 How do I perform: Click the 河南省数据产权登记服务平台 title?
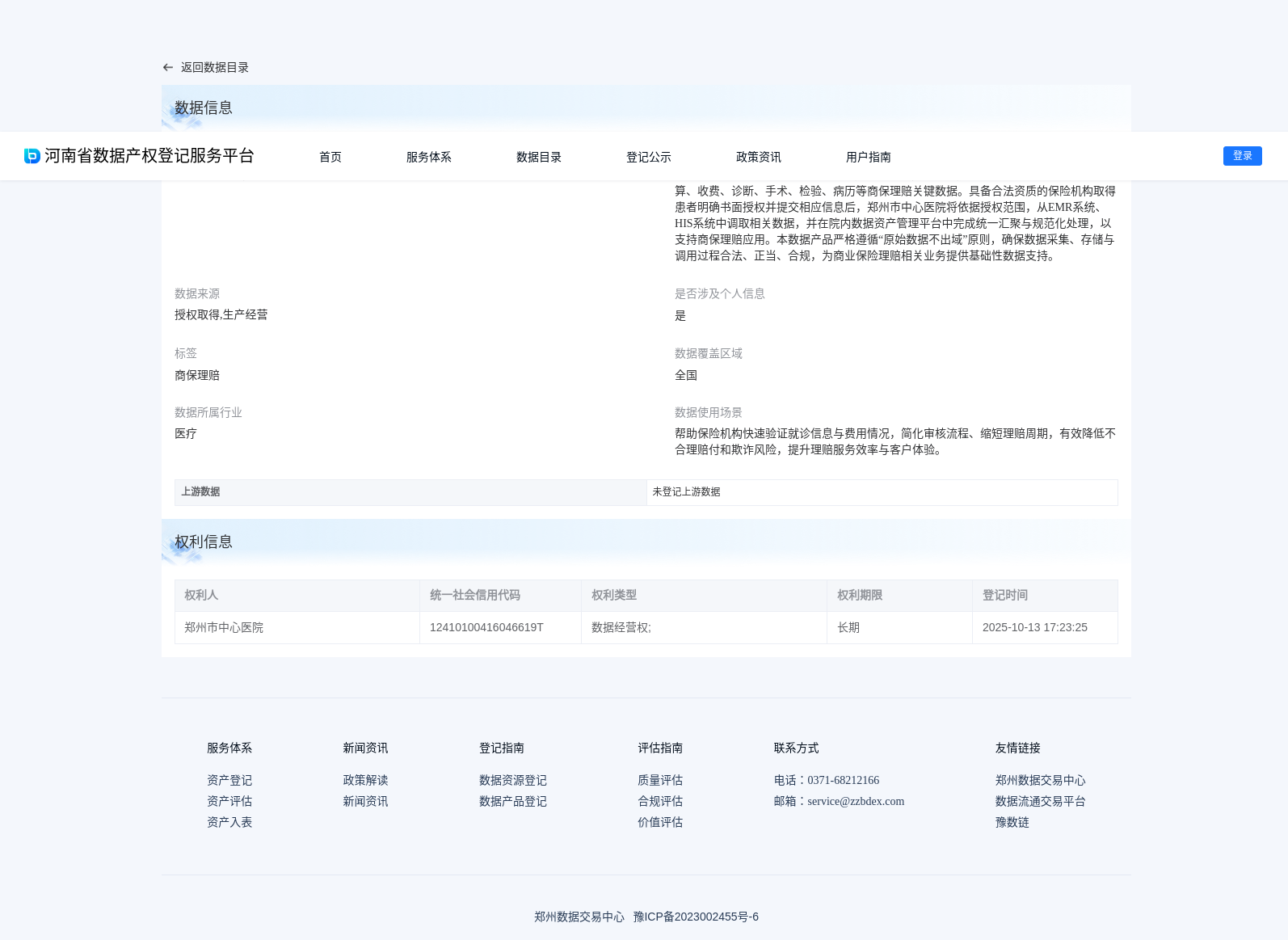(x=149, y=156)
